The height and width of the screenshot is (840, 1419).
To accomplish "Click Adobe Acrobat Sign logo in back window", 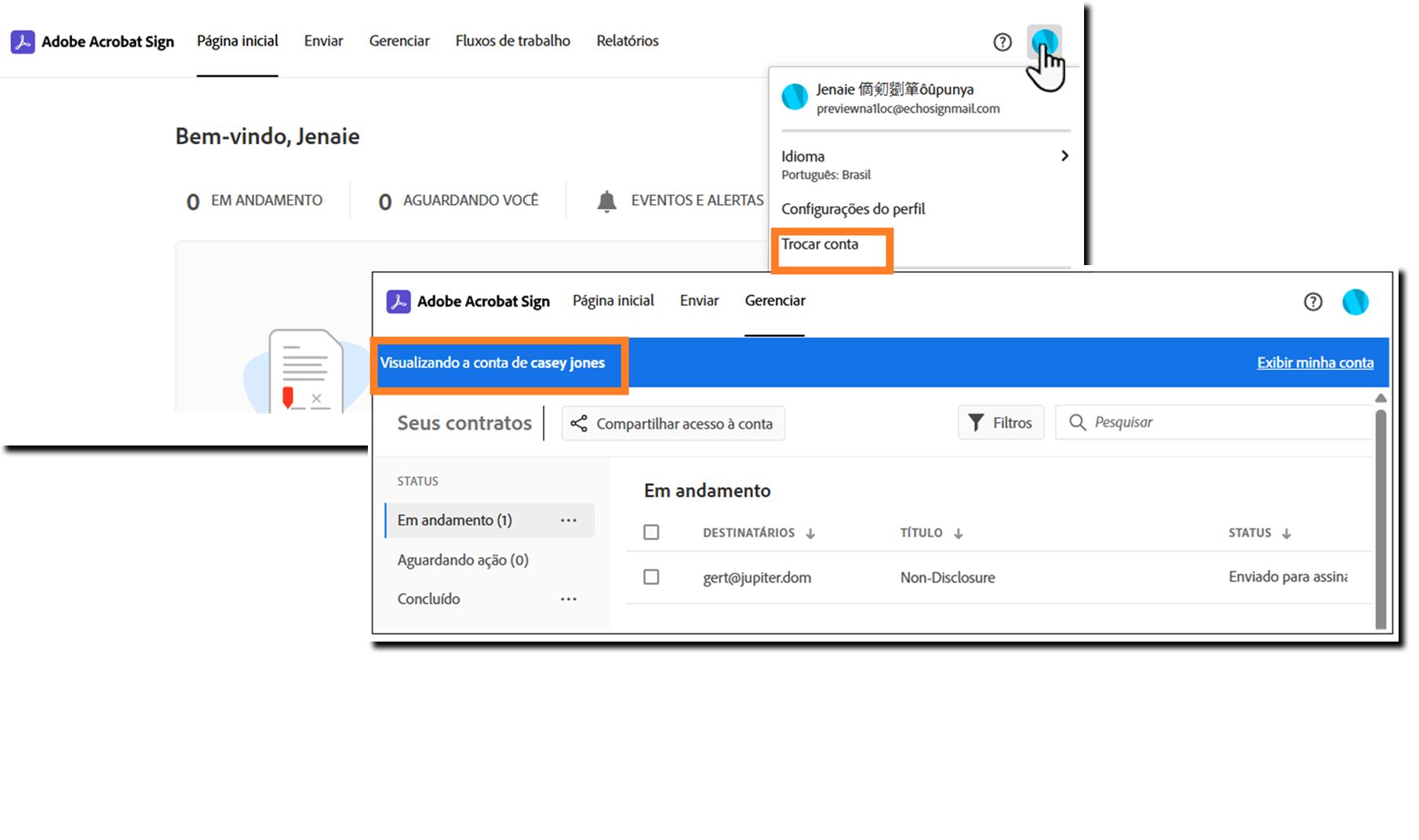I will point(23,42).
